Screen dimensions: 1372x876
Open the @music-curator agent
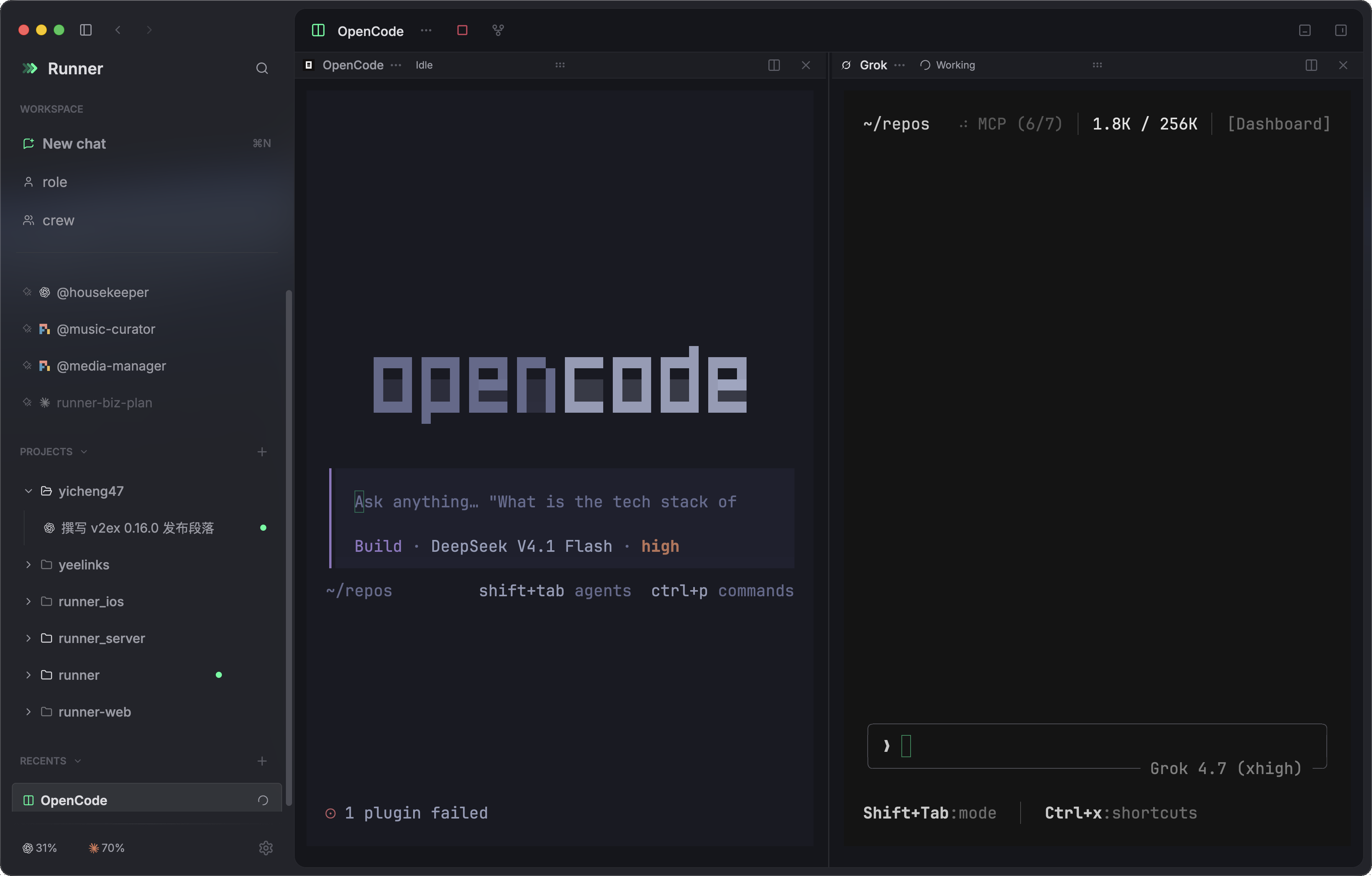(x=146, y=329)
